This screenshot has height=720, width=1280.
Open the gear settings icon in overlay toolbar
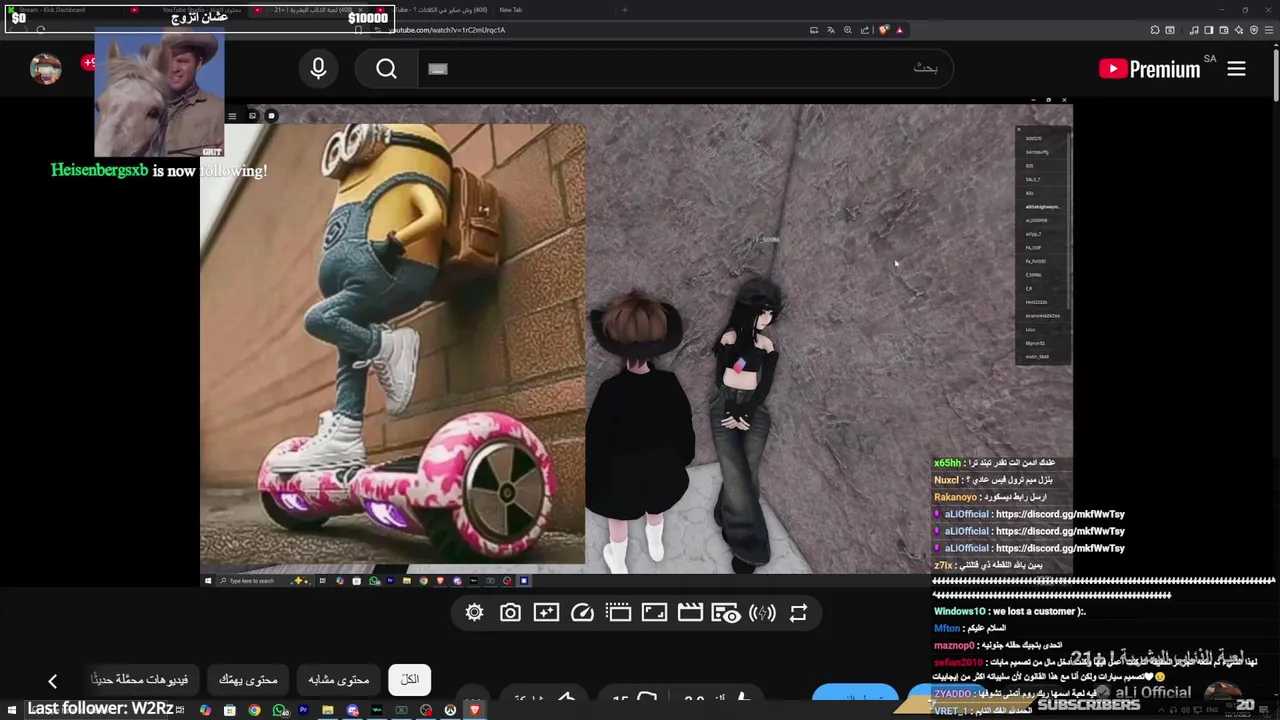pos(474,613)
